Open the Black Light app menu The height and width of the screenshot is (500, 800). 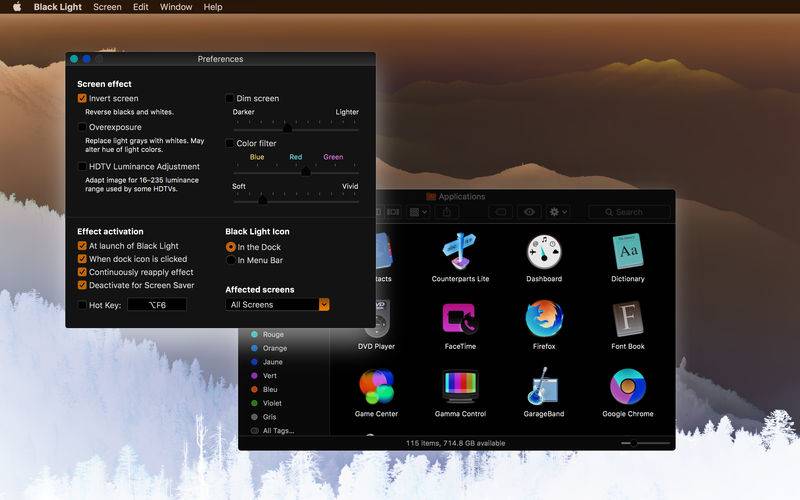point(57,7)
